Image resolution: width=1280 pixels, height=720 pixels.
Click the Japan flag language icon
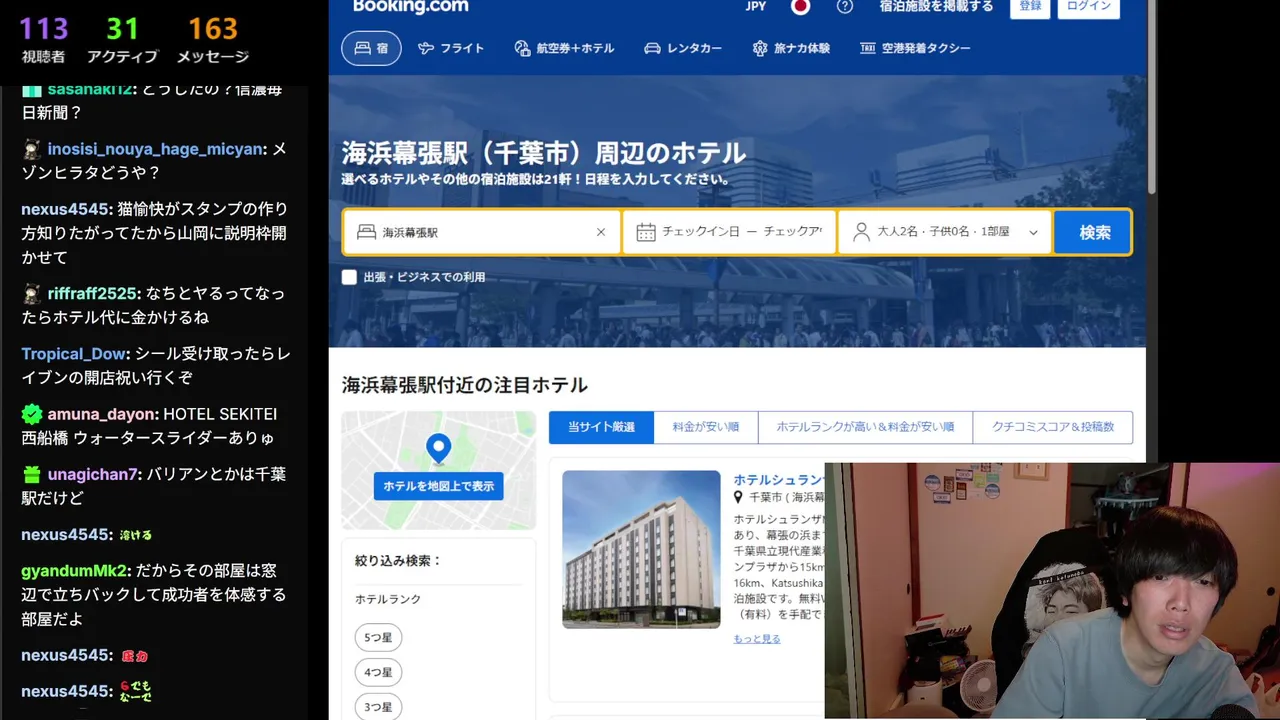point(800,6)
